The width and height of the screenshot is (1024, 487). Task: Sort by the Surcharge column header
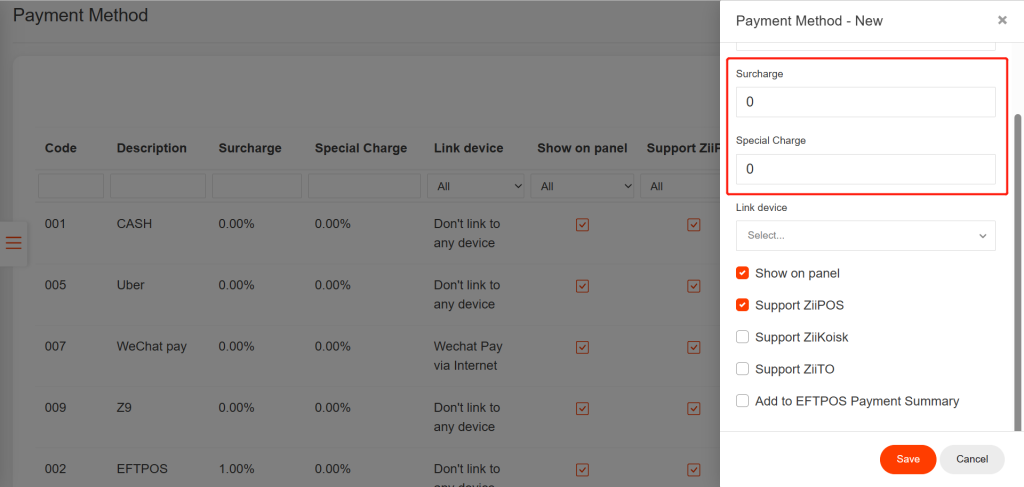tap(250, 148)
